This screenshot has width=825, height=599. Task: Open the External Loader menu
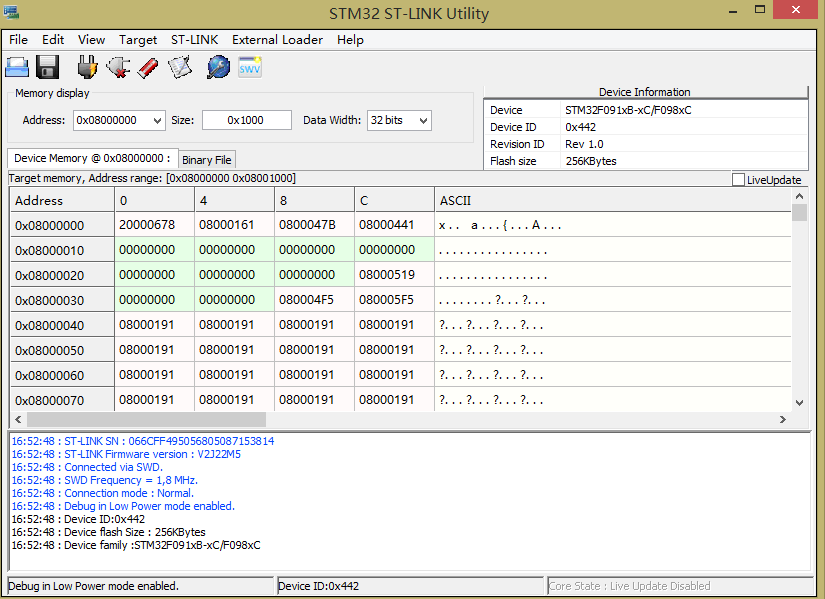click(x=277, y=40)
